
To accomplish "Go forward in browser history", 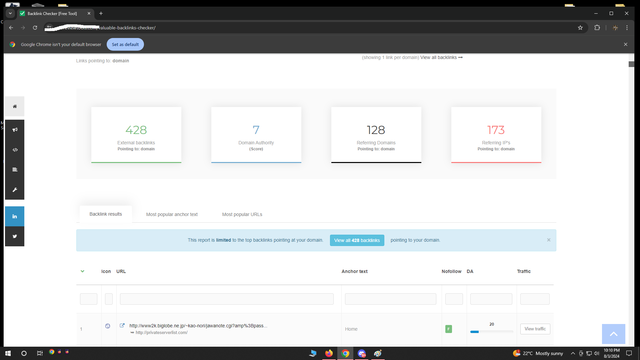I will pos(23,28).
